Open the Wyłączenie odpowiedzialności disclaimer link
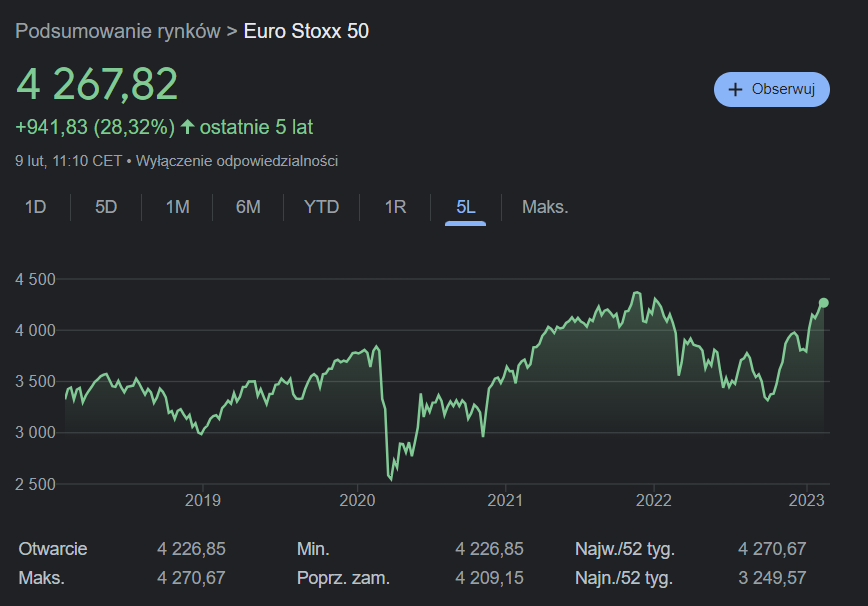868x606 pixels. (x=236, y=160)
